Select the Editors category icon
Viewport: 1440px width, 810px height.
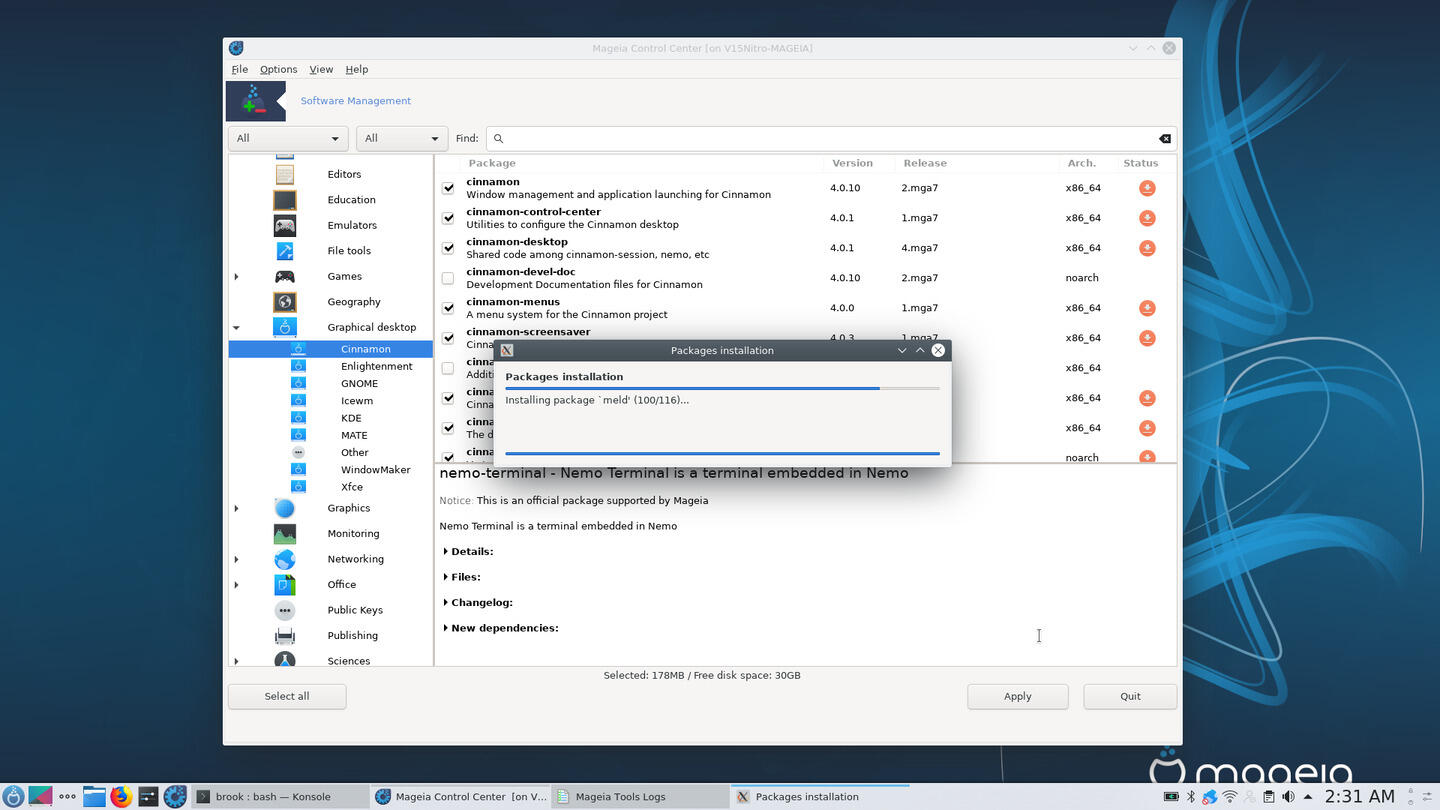285,174
